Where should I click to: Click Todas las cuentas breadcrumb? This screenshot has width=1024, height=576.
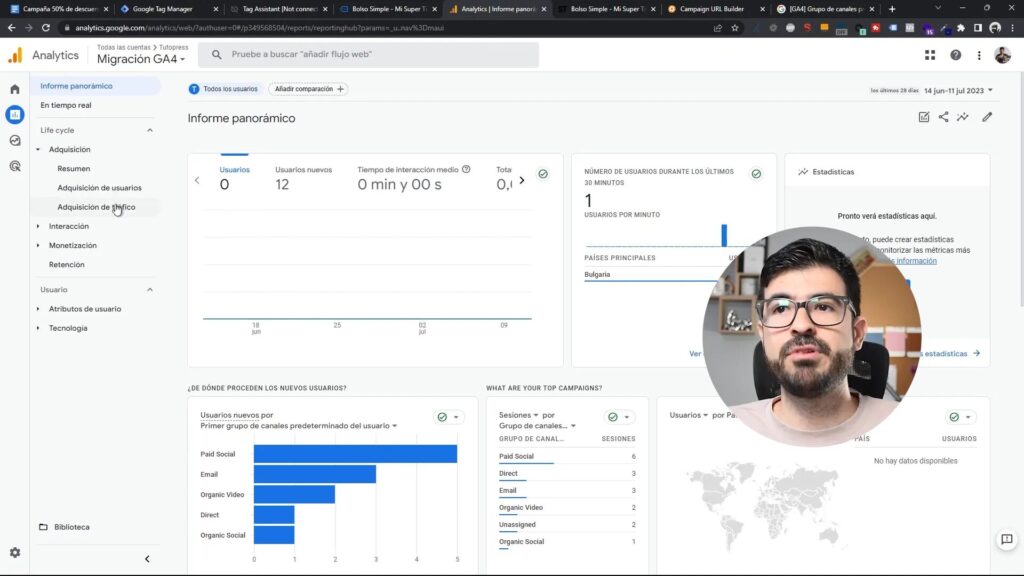pos(123,48)
